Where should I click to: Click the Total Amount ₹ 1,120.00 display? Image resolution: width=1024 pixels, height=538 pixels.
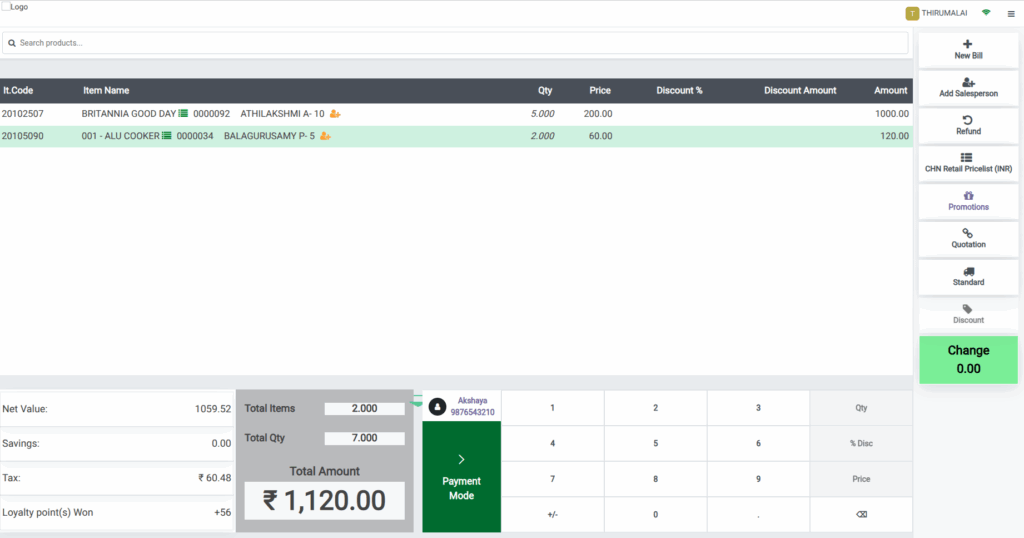(325, 501)
